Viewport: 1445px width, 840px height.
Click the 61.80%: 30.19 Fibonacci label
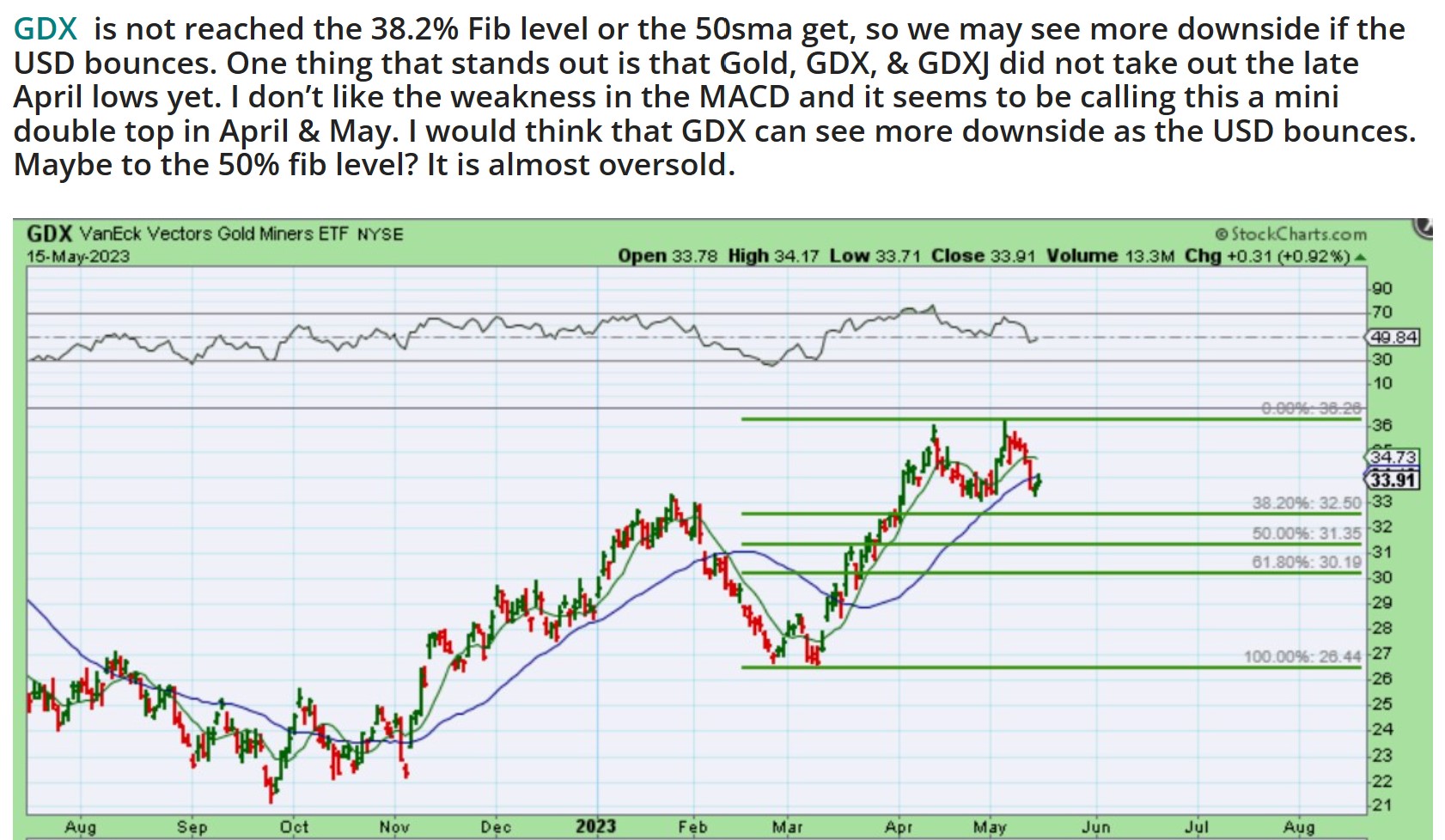(x=1307, y=563)
